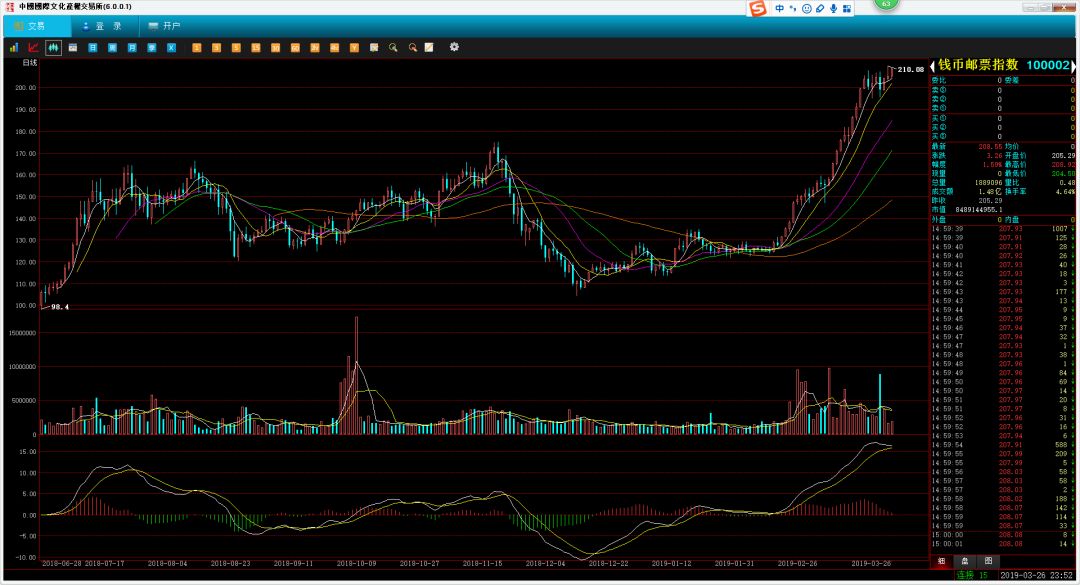Image resolution: width=1080 pixels, height=585 pixels.
Task: Open the drawing pencil tool icon
Action: [x=429, y=48]
